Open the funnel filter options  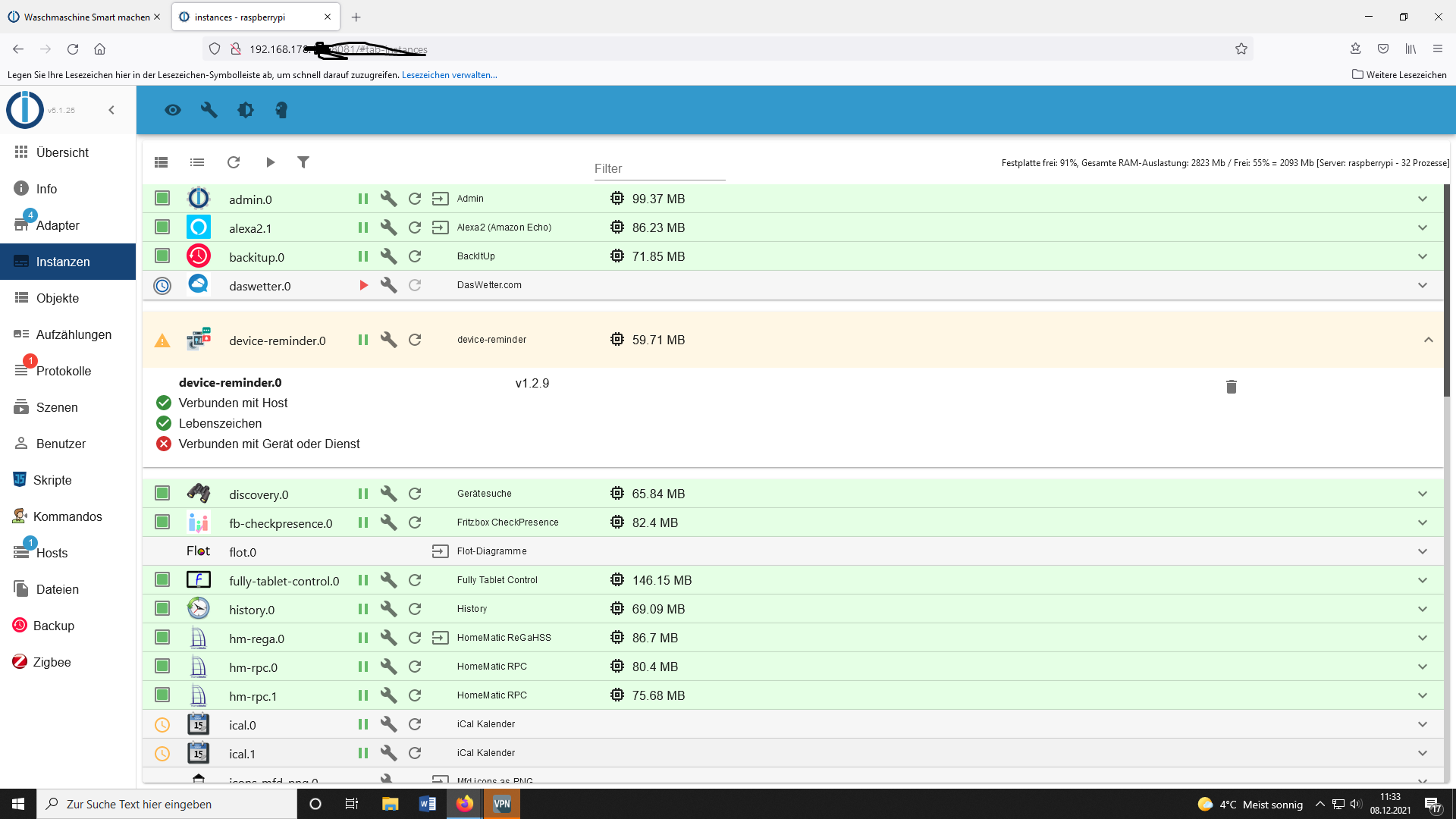[x=303, y=162]
